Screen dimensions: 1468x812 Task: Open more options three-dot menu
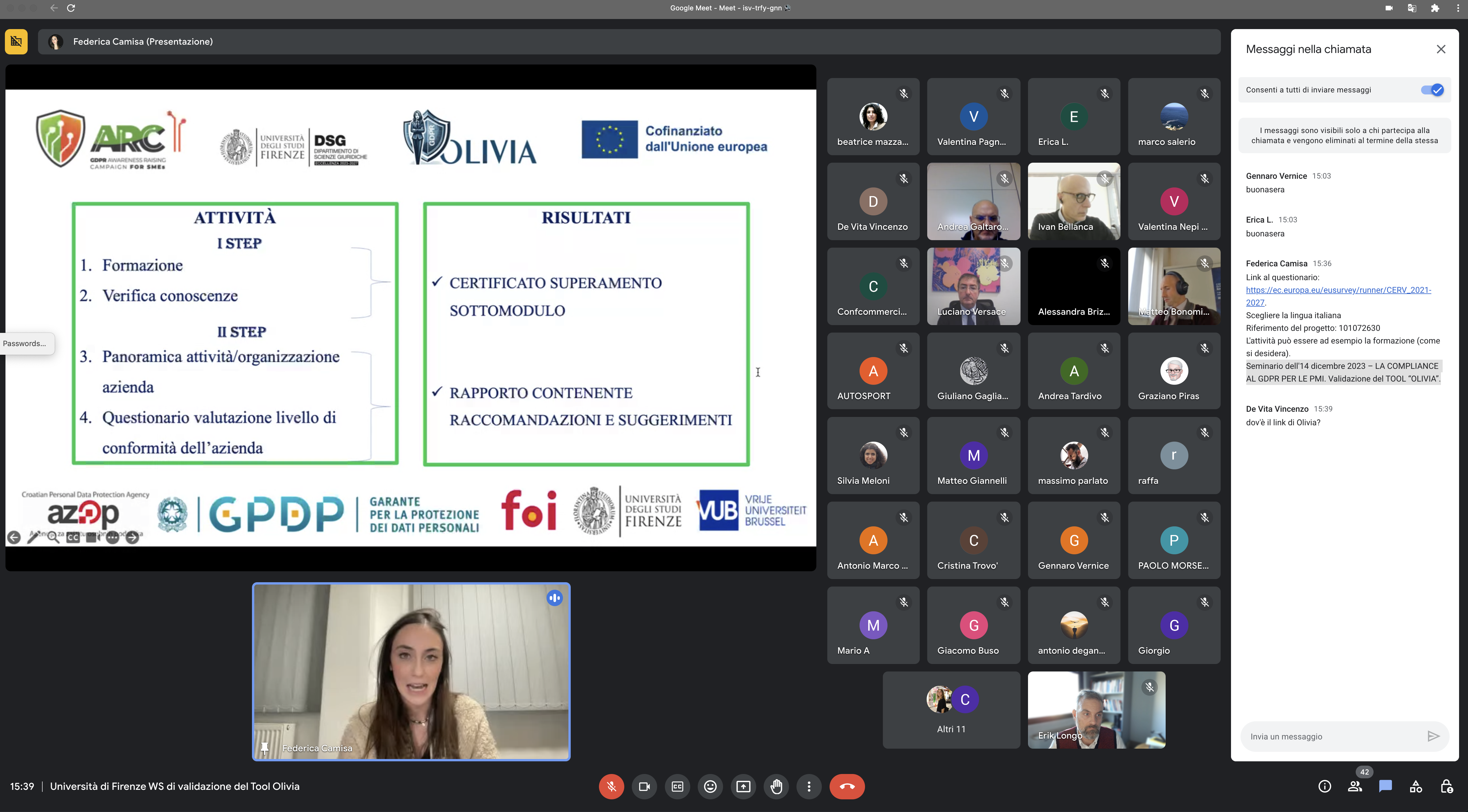(x=809, y=786)
